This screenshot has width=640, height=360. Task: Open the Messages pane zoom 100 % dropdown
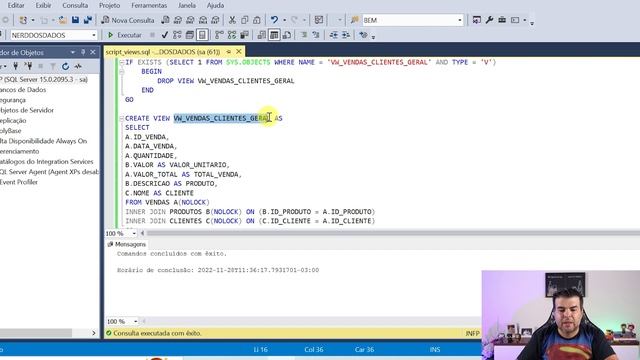pos(135,322)
